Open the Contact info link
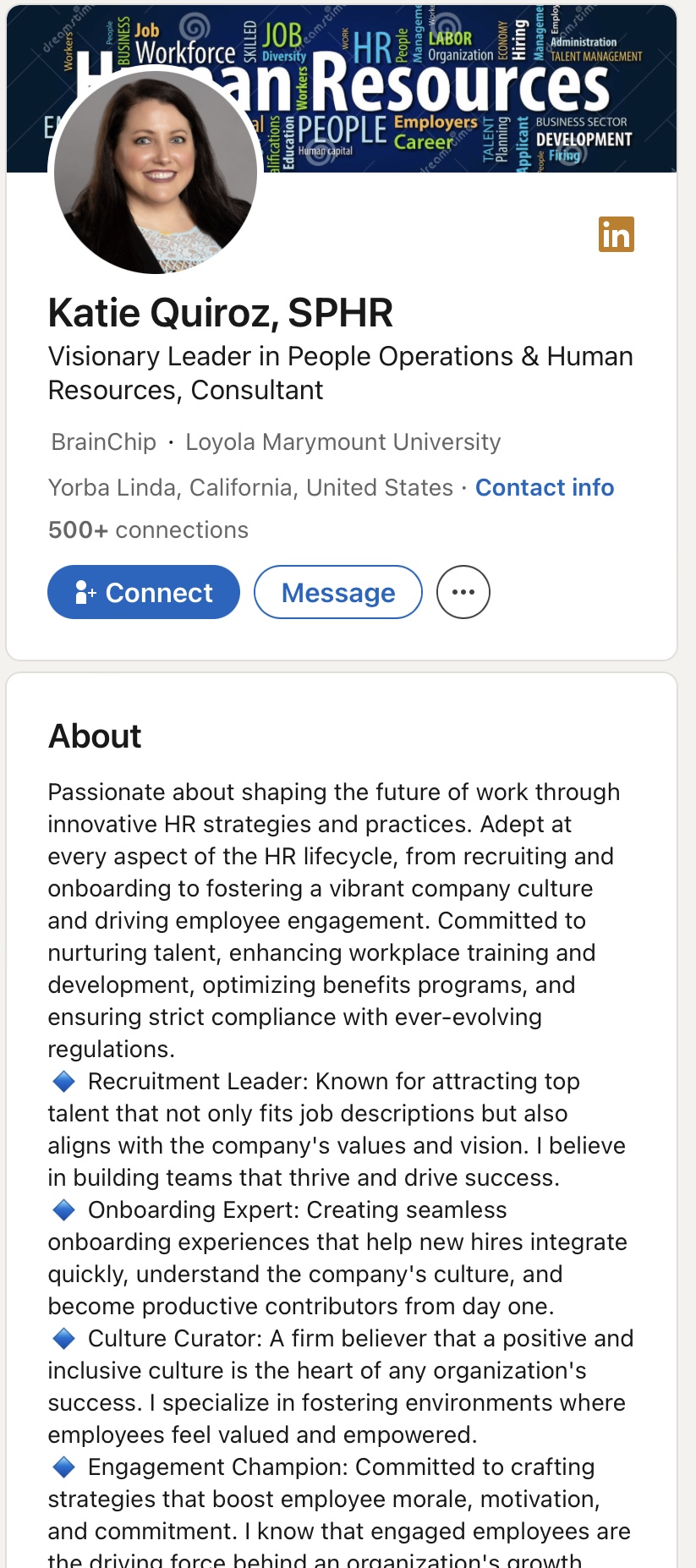696x1568 pixels. click(x=544, y=487)
